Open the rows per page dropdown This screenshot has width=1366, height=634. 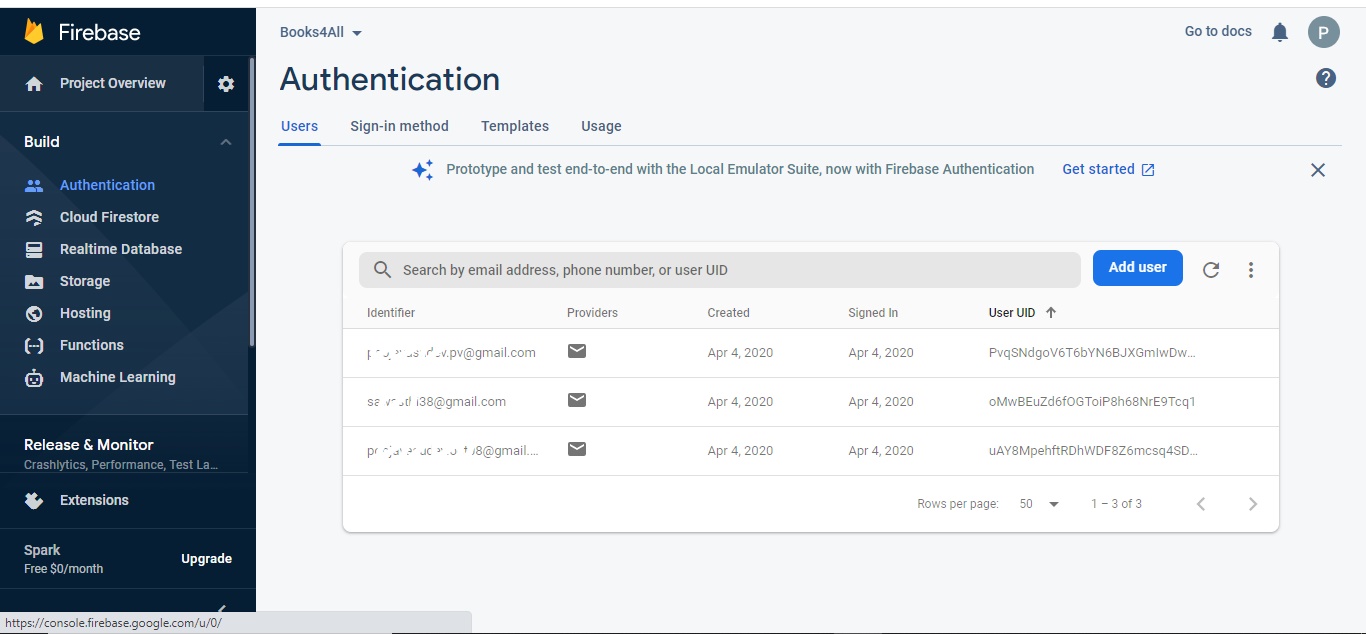(x=1039, y=504)
